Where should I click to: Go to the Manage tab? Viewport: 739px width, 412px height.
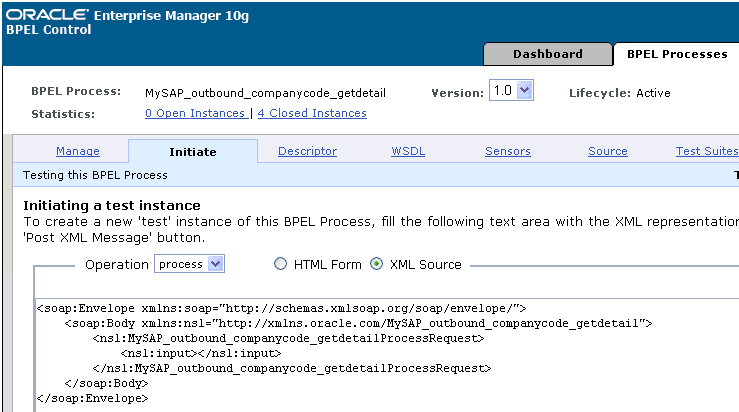pyautogui.click(x=78, y=151)
